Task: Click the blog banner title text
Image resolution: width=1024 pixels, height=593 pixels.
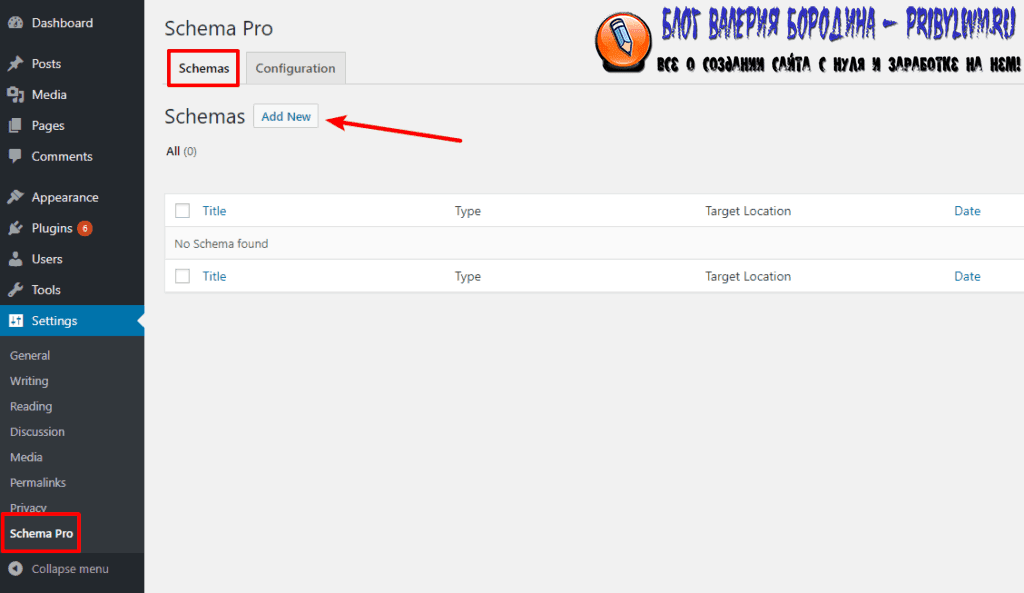Action: pos(839,25)
